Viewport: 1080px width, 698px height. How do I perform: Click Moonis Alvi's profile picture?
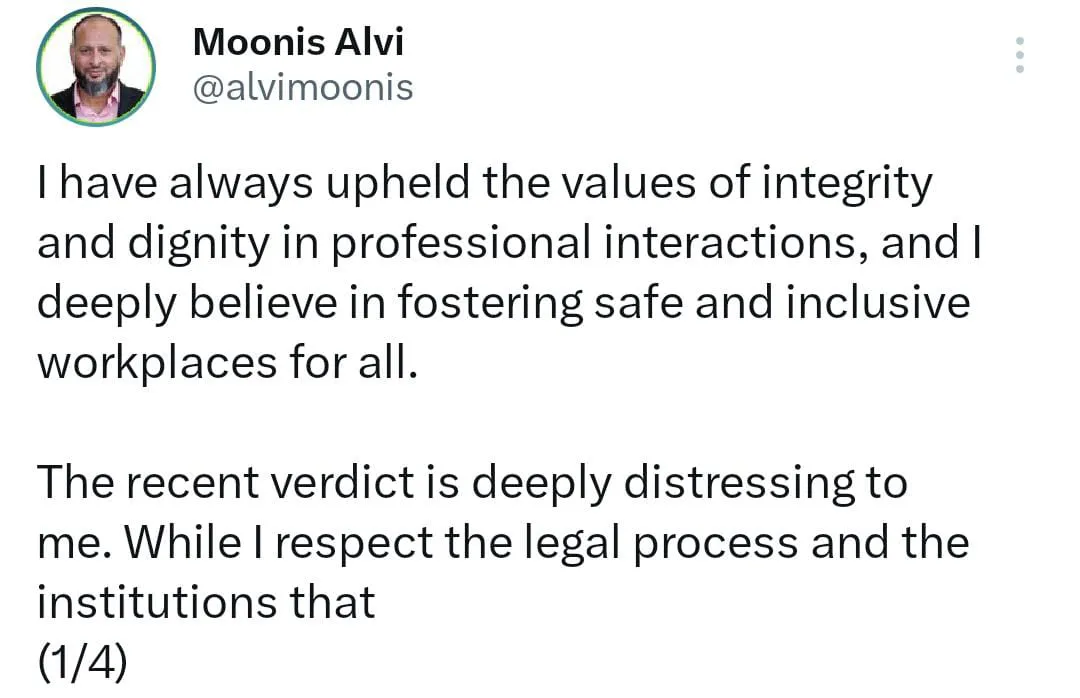coord(96,67)
